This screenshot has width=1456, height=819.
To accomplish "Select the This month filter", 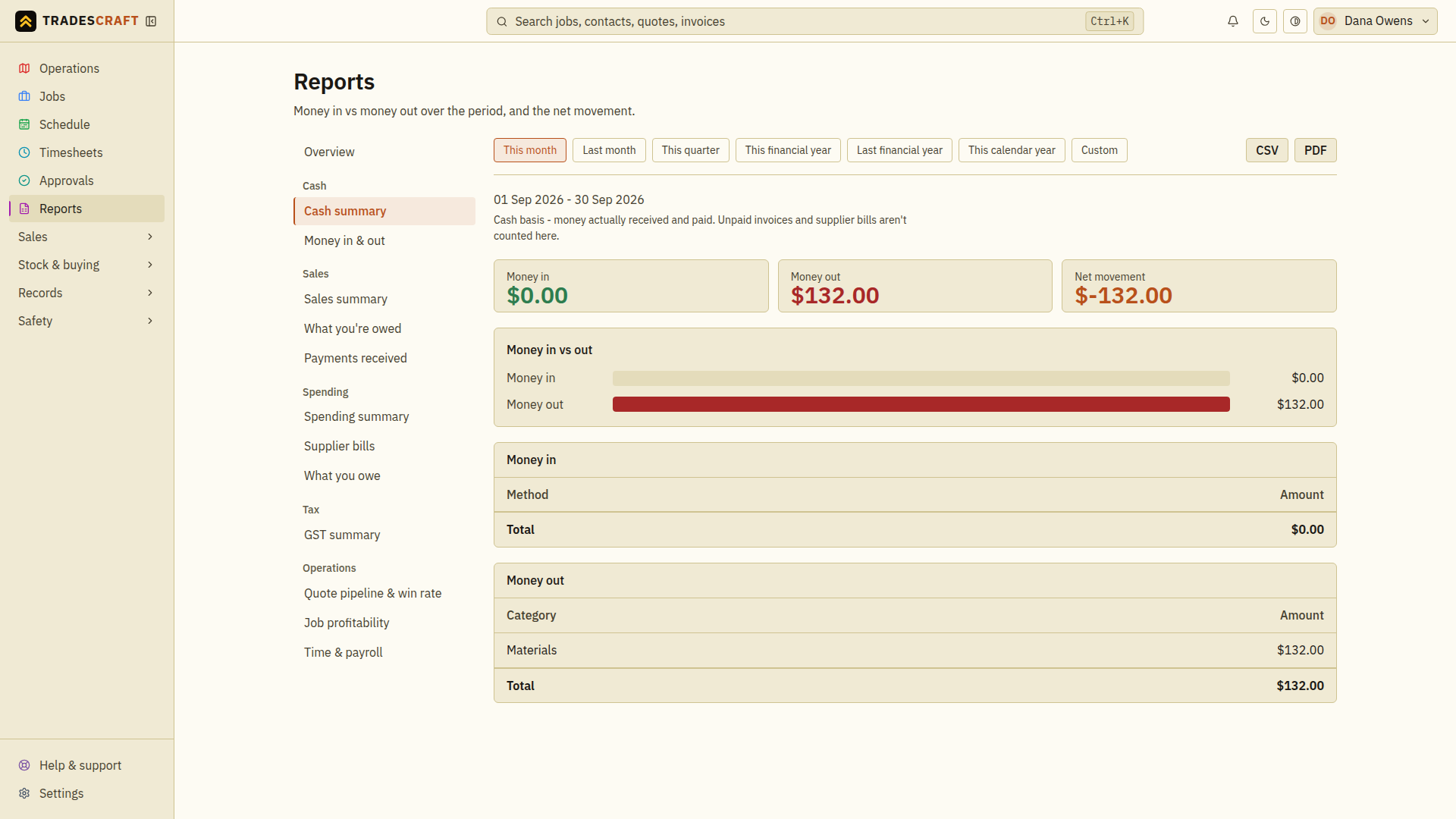I will 530,150.
